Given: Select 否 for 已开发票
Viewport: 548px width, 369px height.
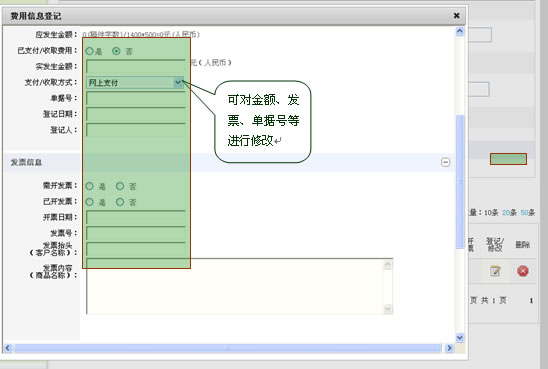Looking at the screenshot, I should pyautogui.click(x=120, y=202).
